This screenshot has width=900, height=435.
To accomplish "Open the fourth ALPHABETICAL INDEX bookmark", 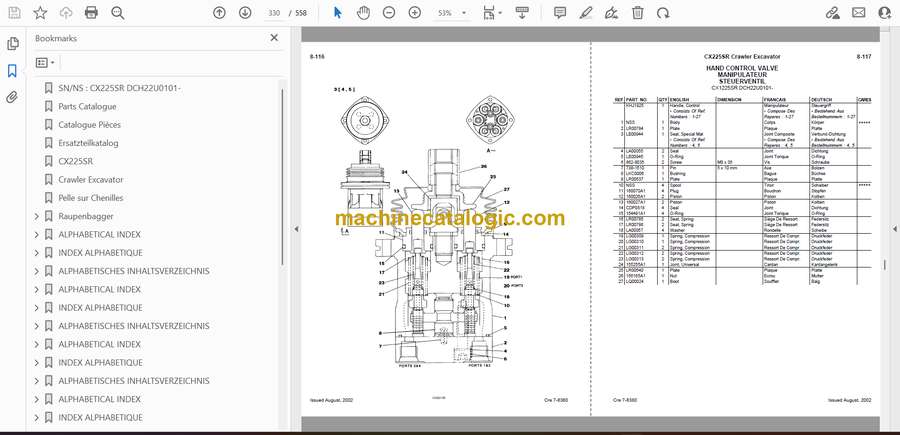I will pyautogui.click(x=99, y=399).
